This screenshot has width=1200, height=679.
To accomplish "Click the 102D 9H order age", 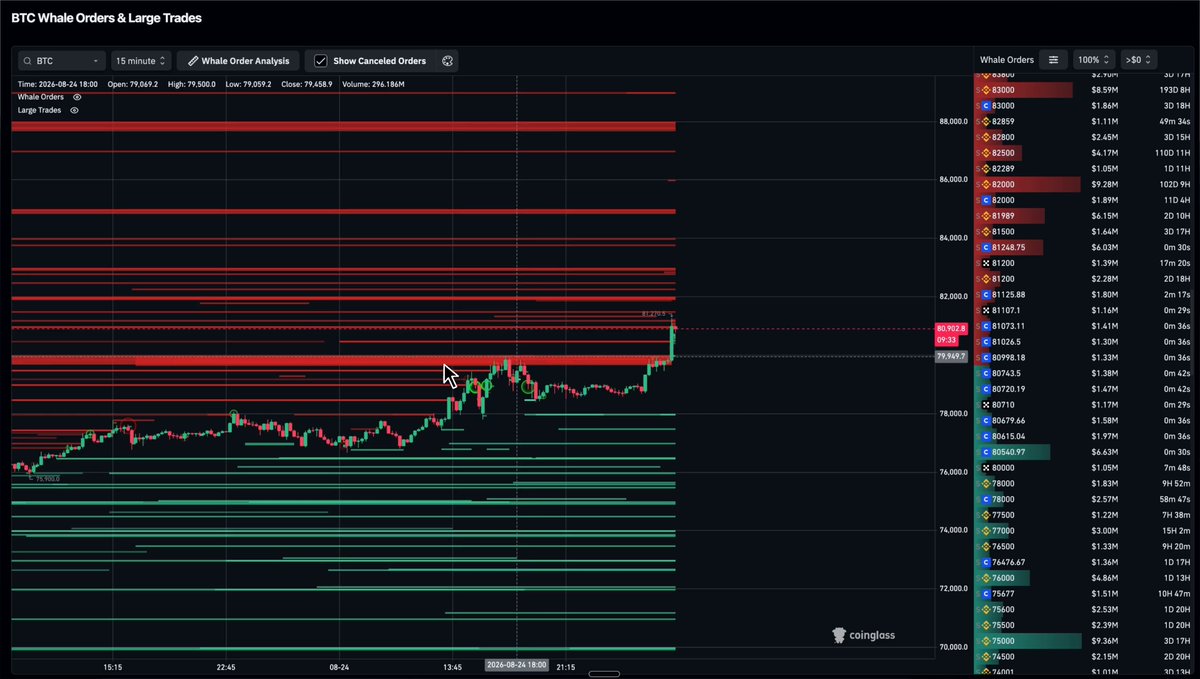I will pos(1174,184).
